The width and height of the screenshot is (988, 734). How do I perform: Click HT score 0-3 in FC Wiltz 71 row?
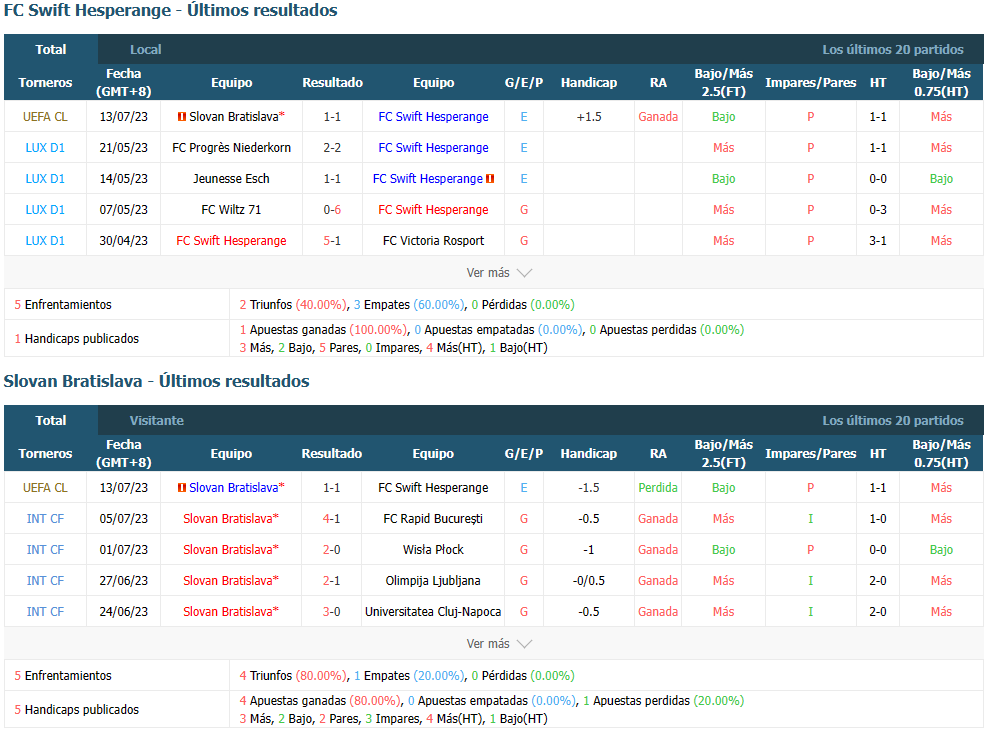pyautogui.click(x=878, y=209)
